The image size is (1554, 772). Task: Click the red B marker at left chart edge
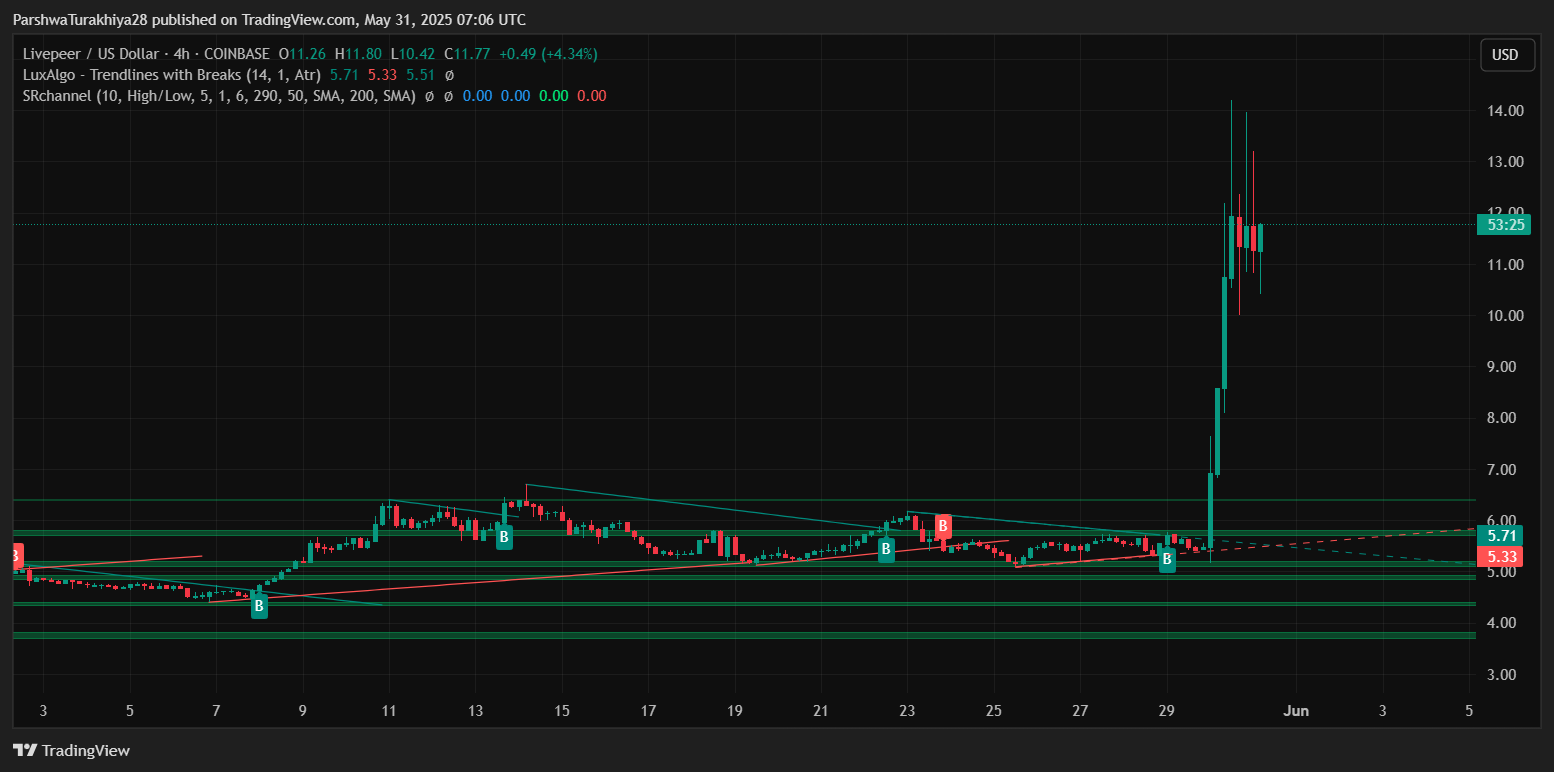tap(16, 556)
